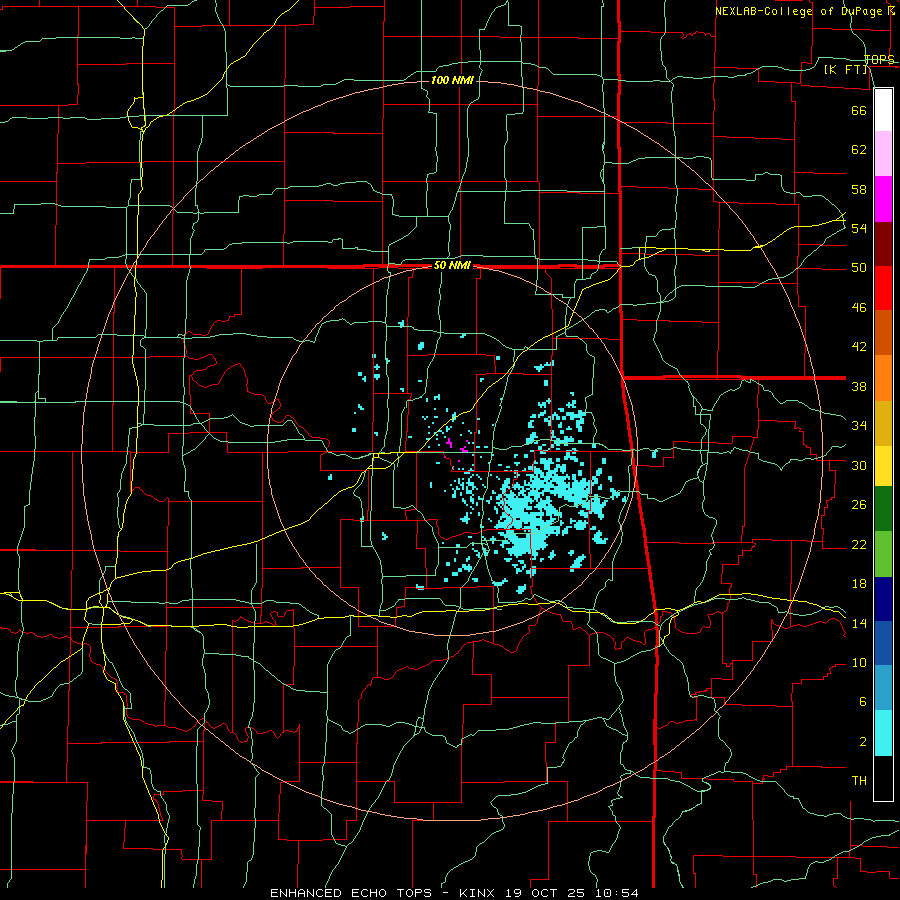The image size is (900, 900).
Task: Click the orange 42 legend swatch
Action: point(883,378)
